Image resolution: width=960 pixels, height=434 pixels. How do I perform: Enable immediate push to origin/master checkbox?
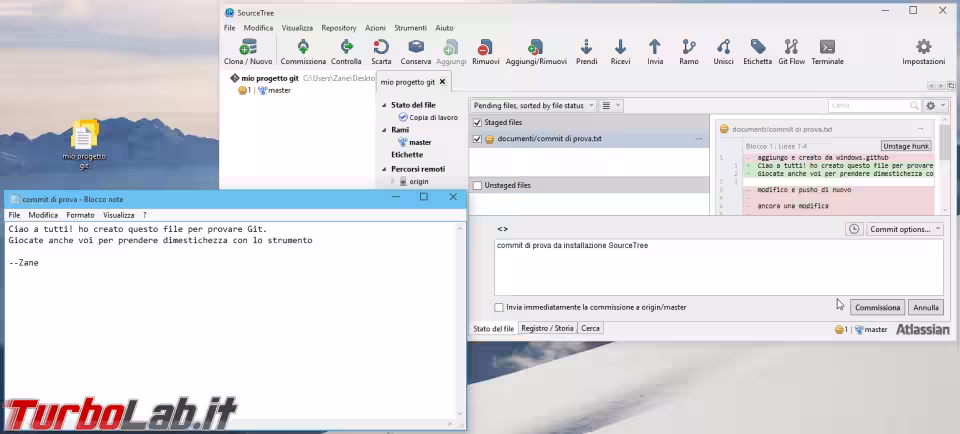[x=499, y=308]
